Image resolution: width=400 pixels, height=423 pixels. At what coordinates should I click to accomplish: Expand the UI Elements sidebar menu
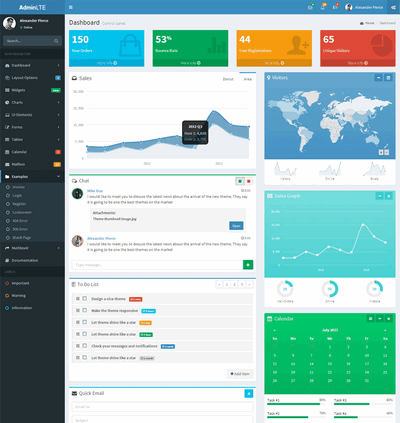32,115
